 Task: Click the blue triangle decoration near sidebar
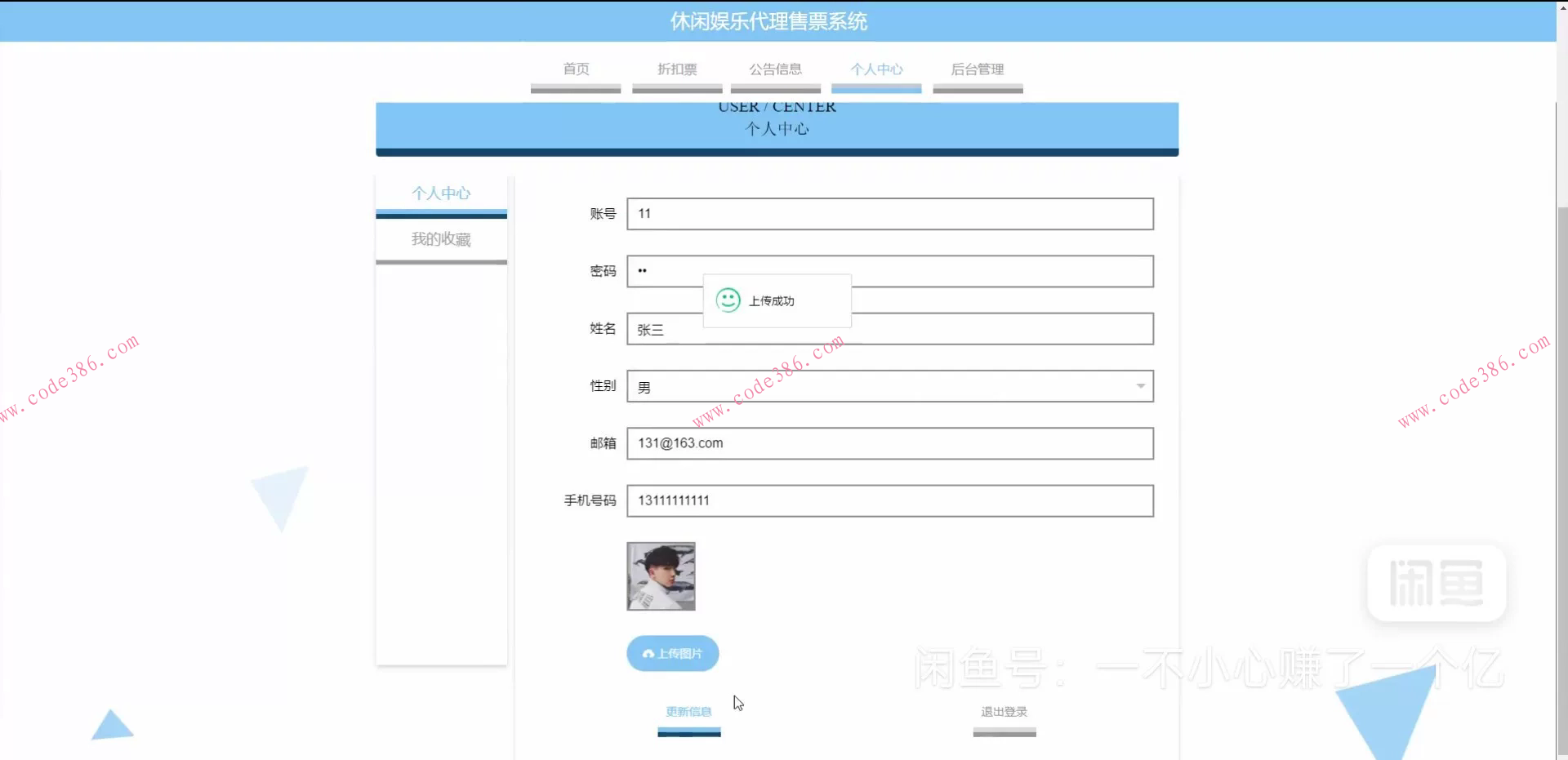pyautogui.click(x=279, y=500)
